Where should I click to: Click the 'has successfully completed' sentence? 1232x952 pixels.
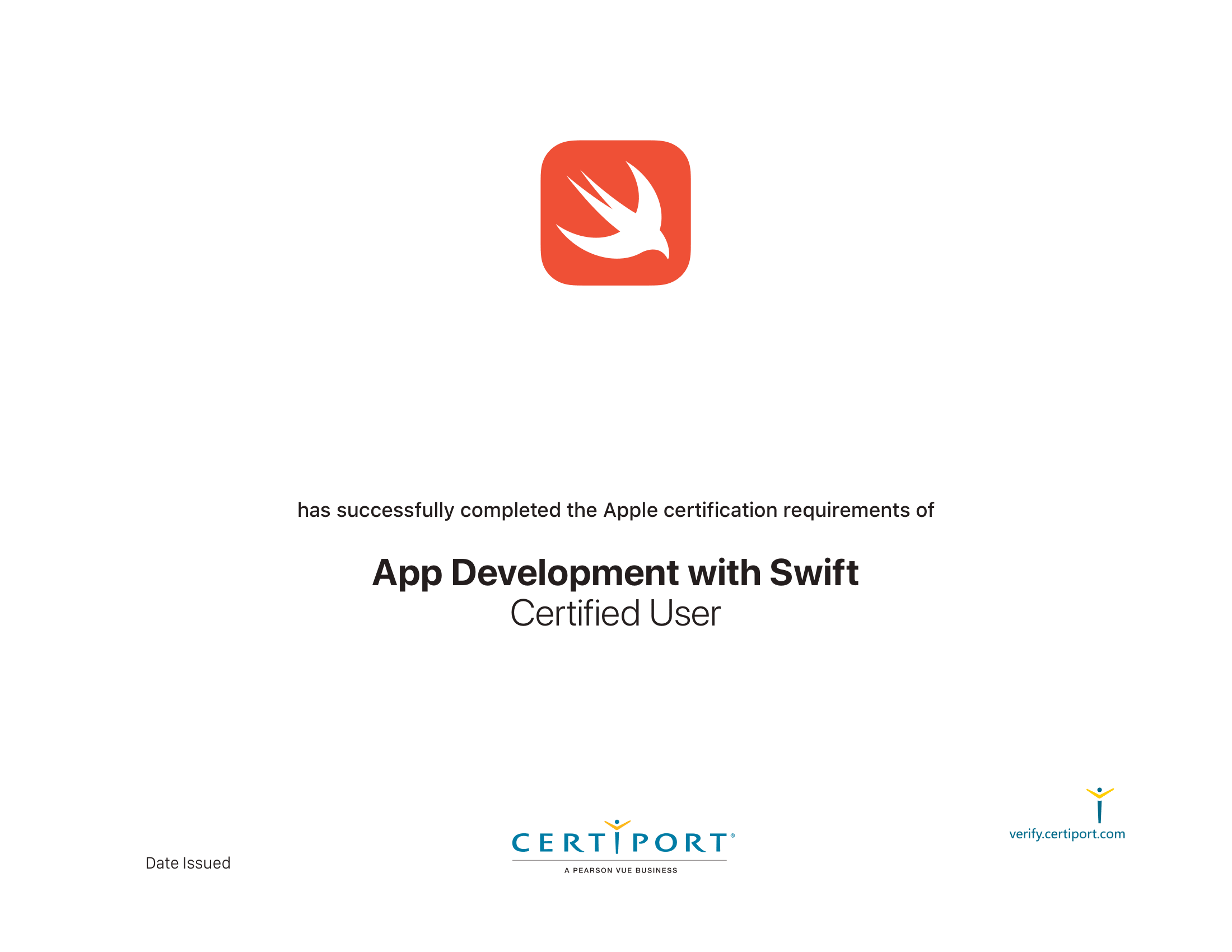coord(615,510)
